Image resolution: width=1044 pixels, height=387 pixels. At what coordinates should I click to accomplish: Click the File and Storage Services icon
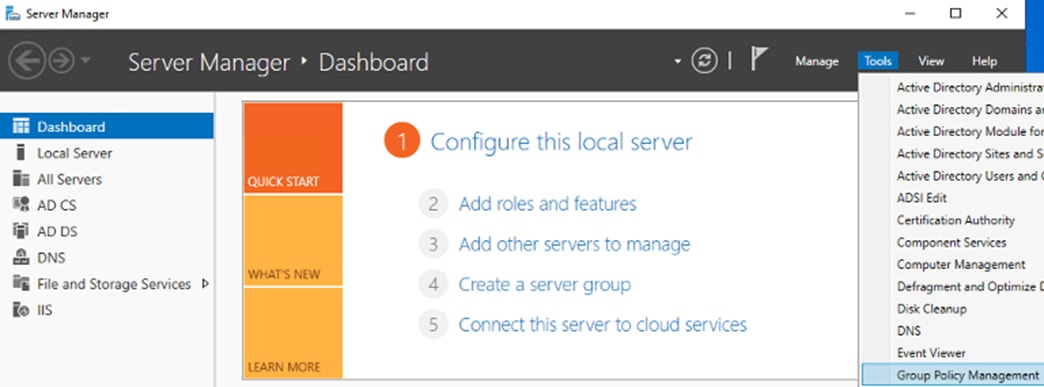(x=21, y=283)
